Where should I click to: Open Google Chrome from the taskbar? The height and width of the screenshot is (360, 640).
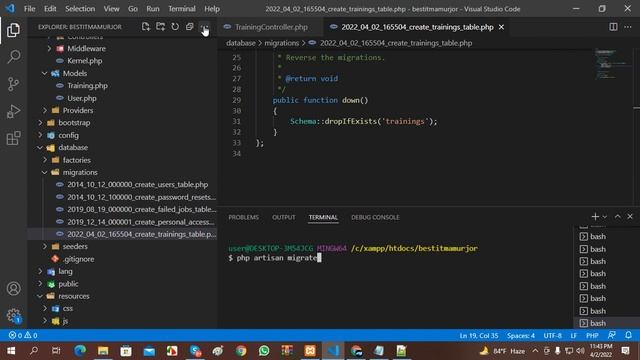point(241,351)
